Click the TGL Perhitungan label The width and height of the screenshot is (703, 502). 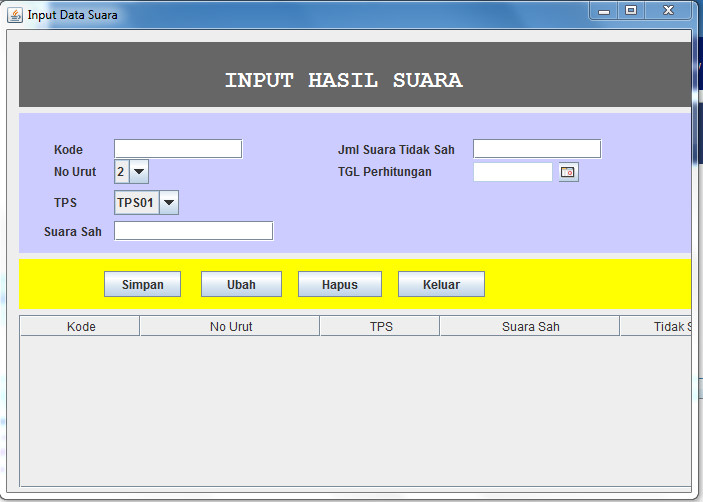point(385,172)
